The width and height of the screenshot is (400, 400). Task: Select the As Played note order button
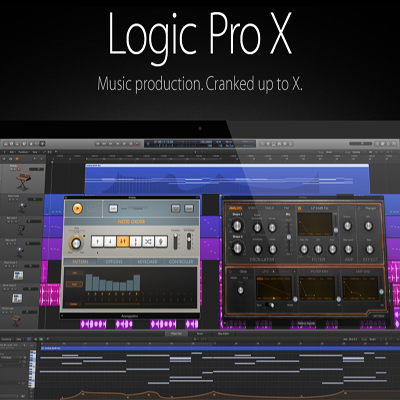(x=161, y=241)
